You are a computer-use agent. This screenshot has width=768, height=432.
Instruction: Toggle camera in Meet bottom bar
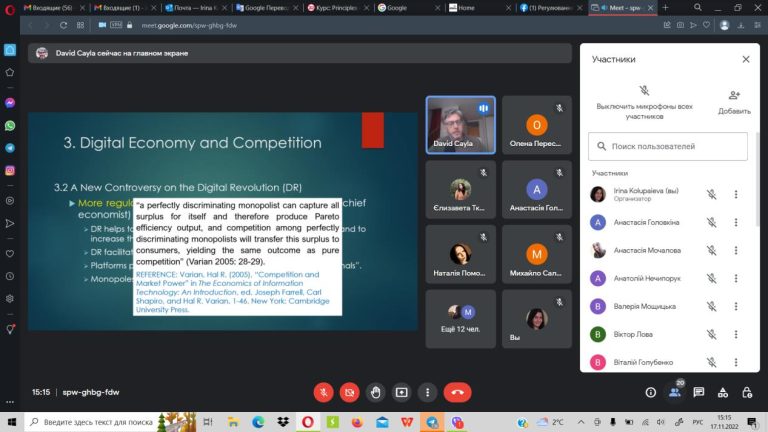[349, 392]
